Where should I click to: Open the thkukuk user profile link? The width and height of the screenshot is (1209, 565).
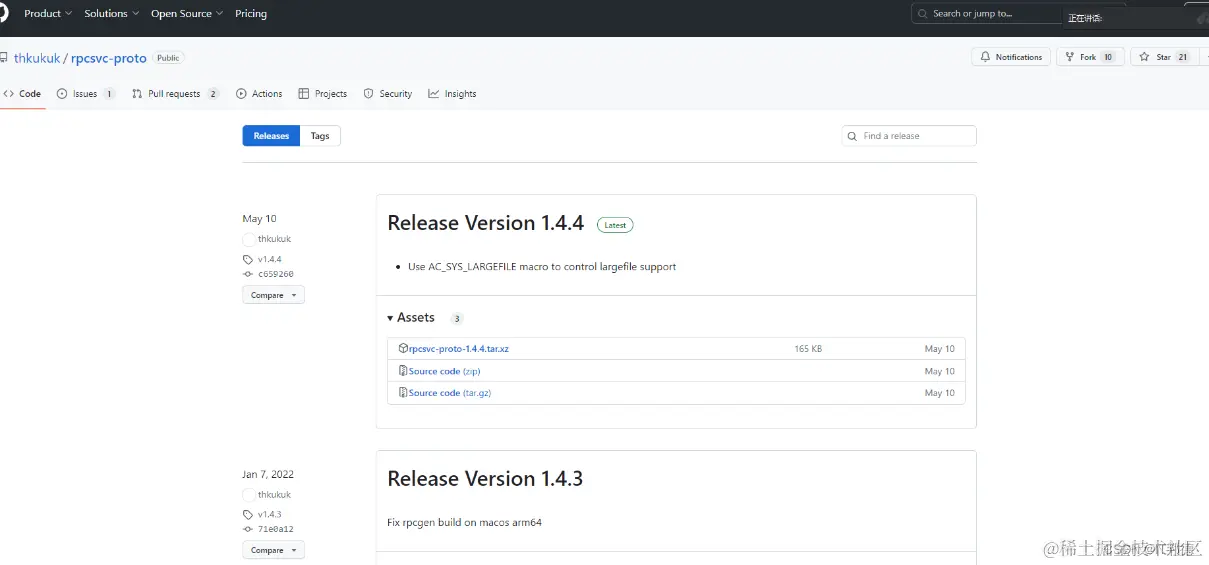pyautogui.click(x=37, y=58)
